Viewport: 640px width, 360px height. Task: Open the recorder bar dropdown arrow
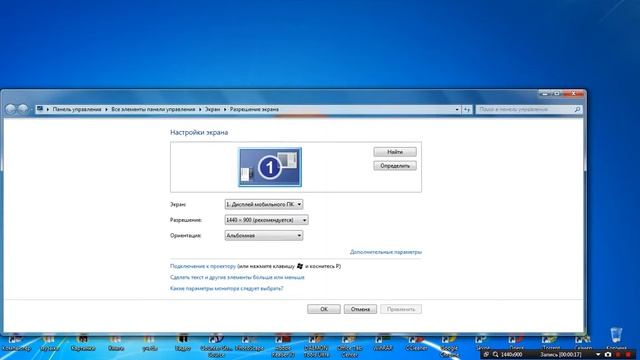click(x=598, y=355)
